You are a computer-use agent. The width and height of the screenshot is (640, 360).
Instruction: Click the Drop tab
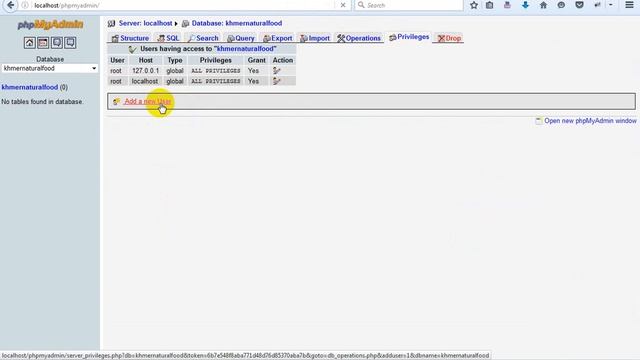pyautogui.click(x=449, y=38)
